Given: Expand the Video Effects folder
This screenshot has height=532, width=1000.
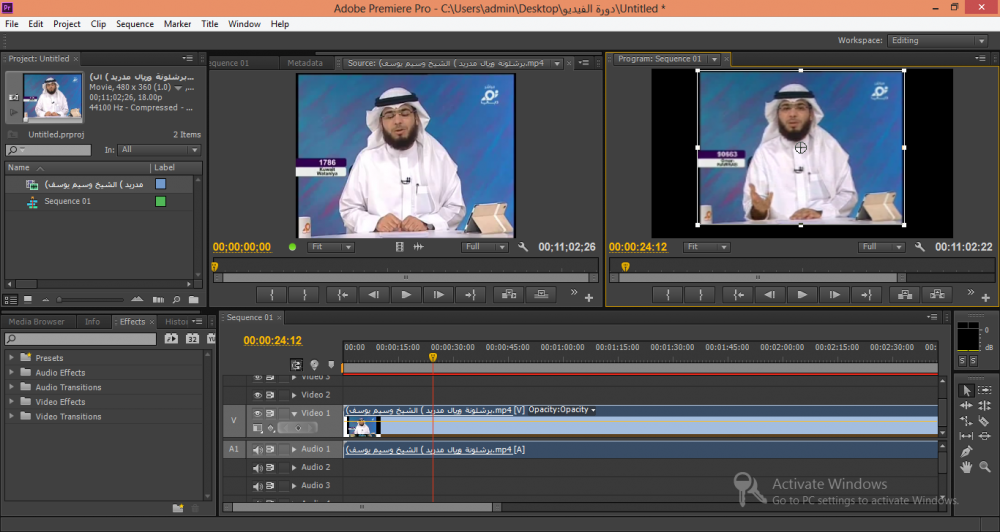Looking at the screenshot, I should (x=12, y=402).
